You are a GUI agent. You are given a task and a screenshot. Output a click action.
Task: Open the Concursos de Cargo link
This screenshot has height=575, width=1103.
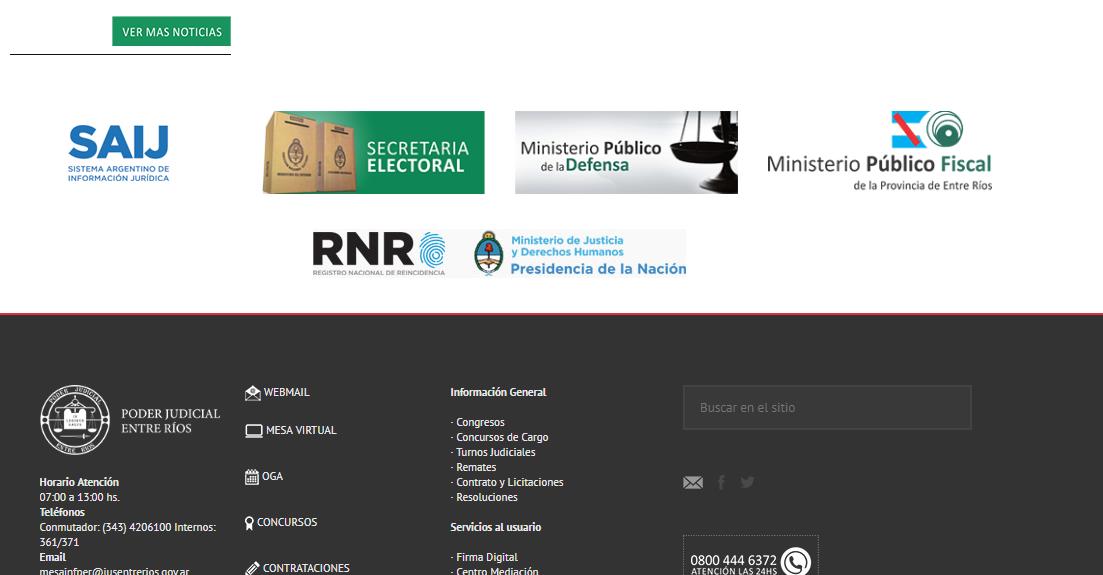tap(502, 437)
